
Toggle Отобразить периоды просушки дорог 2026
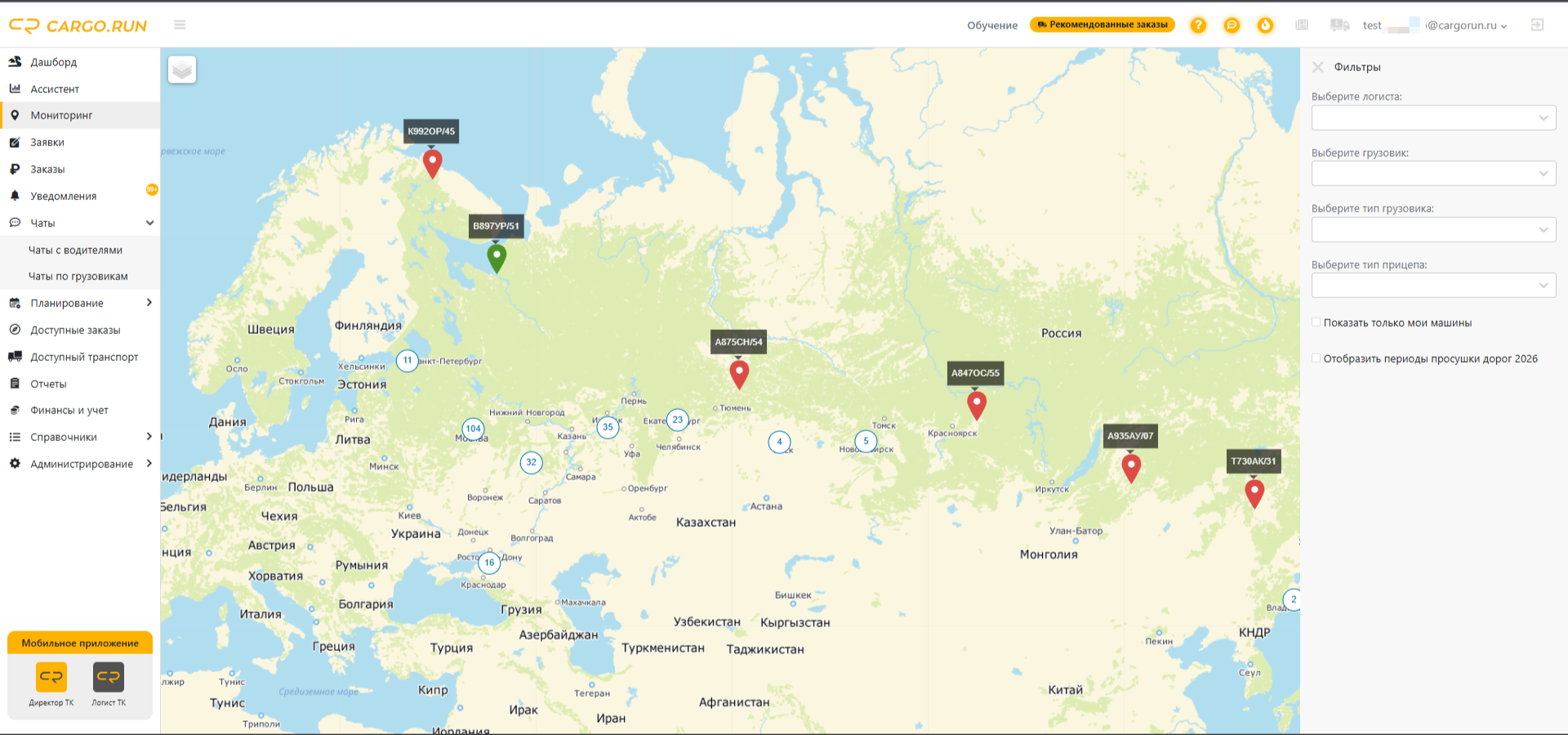1316,358
